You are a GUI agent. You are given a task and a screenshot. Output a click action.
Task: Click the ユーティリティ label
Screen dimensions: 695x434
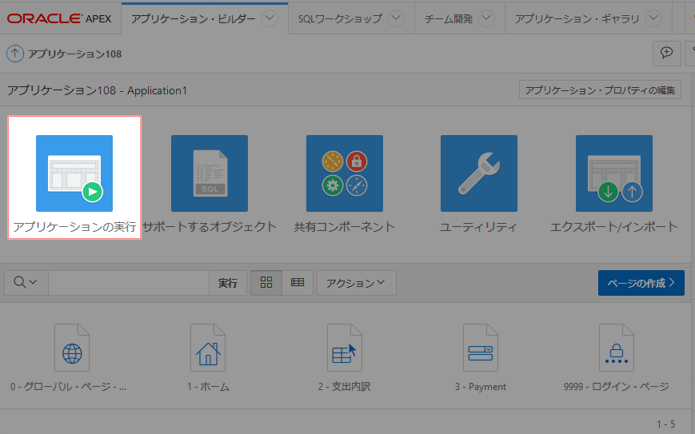pos(479,227)
